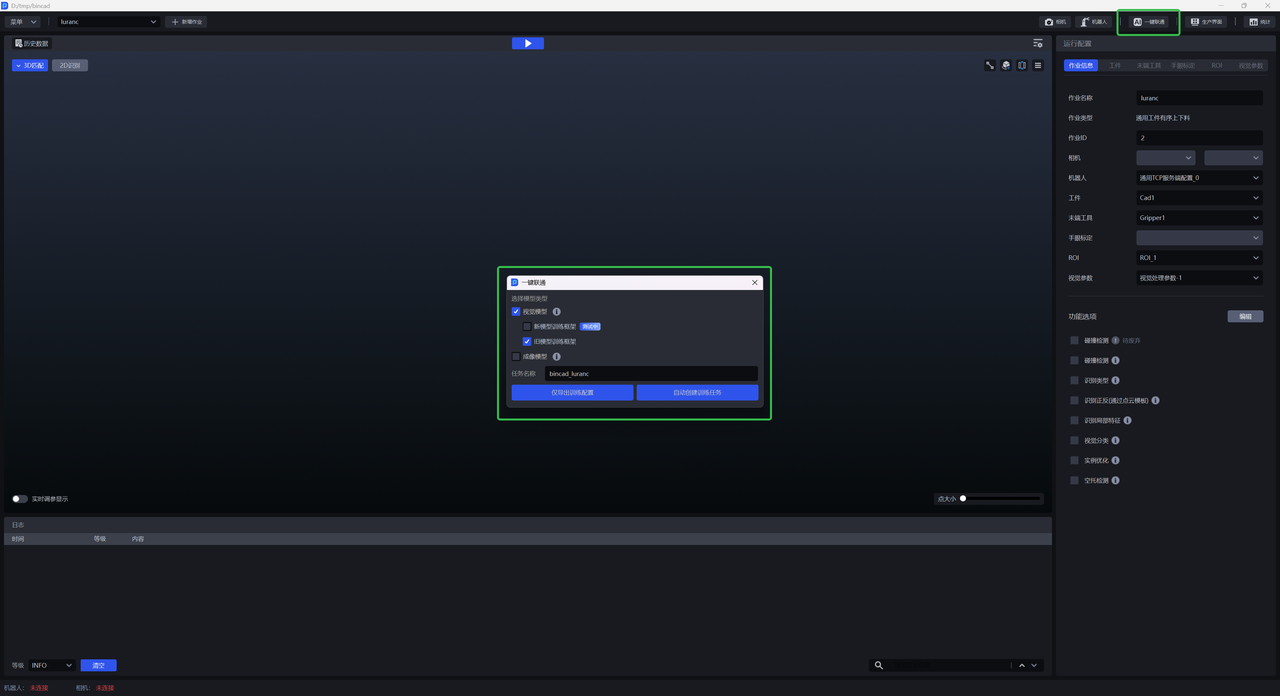The image size is (1280, 696).
Task: Uncheck the 视觉模型 checkbox
Action: click(516, 312)
